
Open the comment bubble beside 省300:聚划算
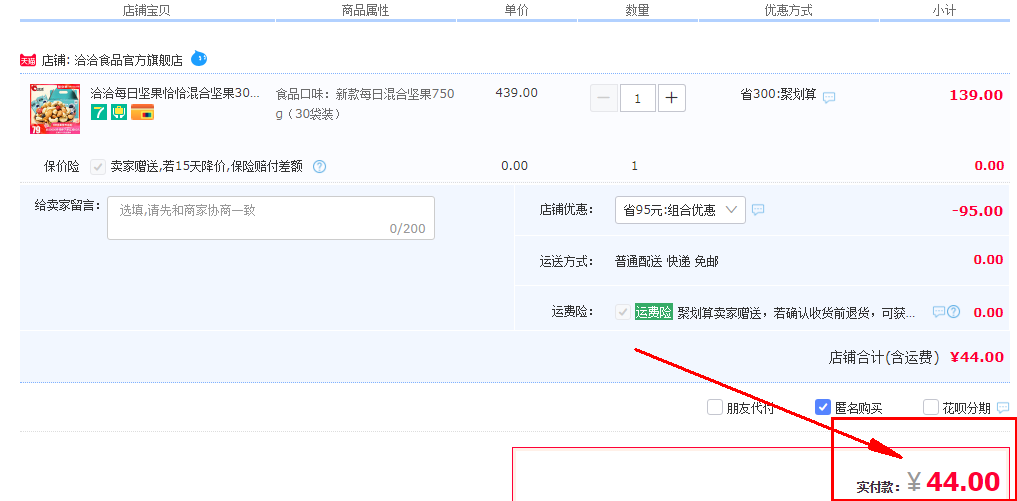(829, 97)
